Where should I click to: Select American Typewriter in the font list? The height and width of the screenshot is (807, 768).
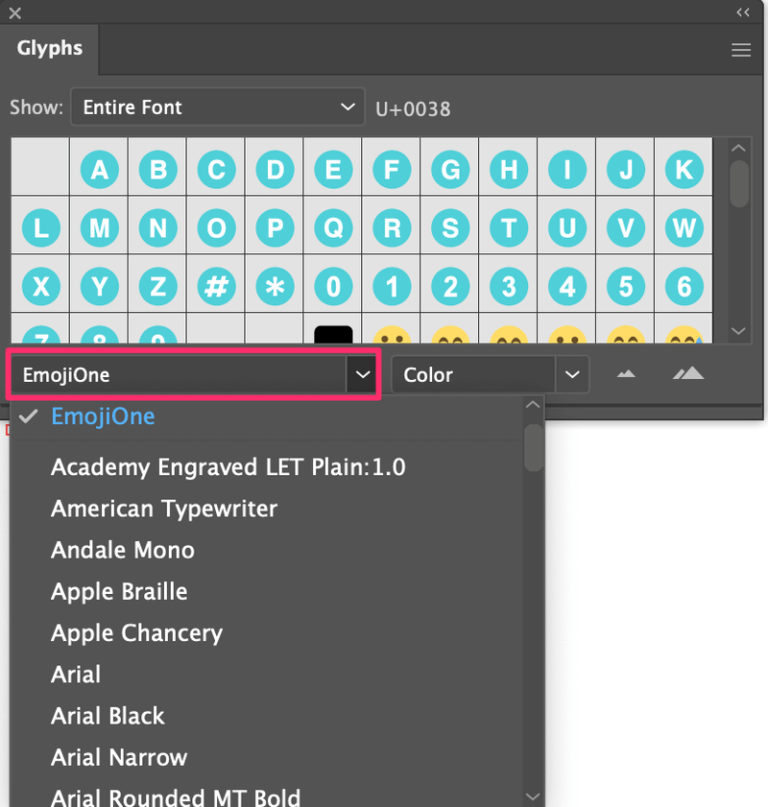(163, 508)
